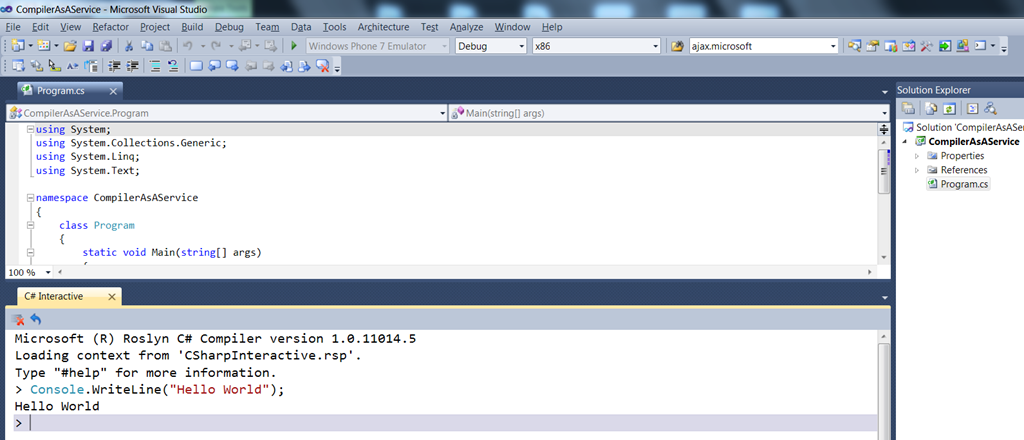Click the Solution Explorer search-glass icon
The image size is (1024, 440).
(991, 108)
